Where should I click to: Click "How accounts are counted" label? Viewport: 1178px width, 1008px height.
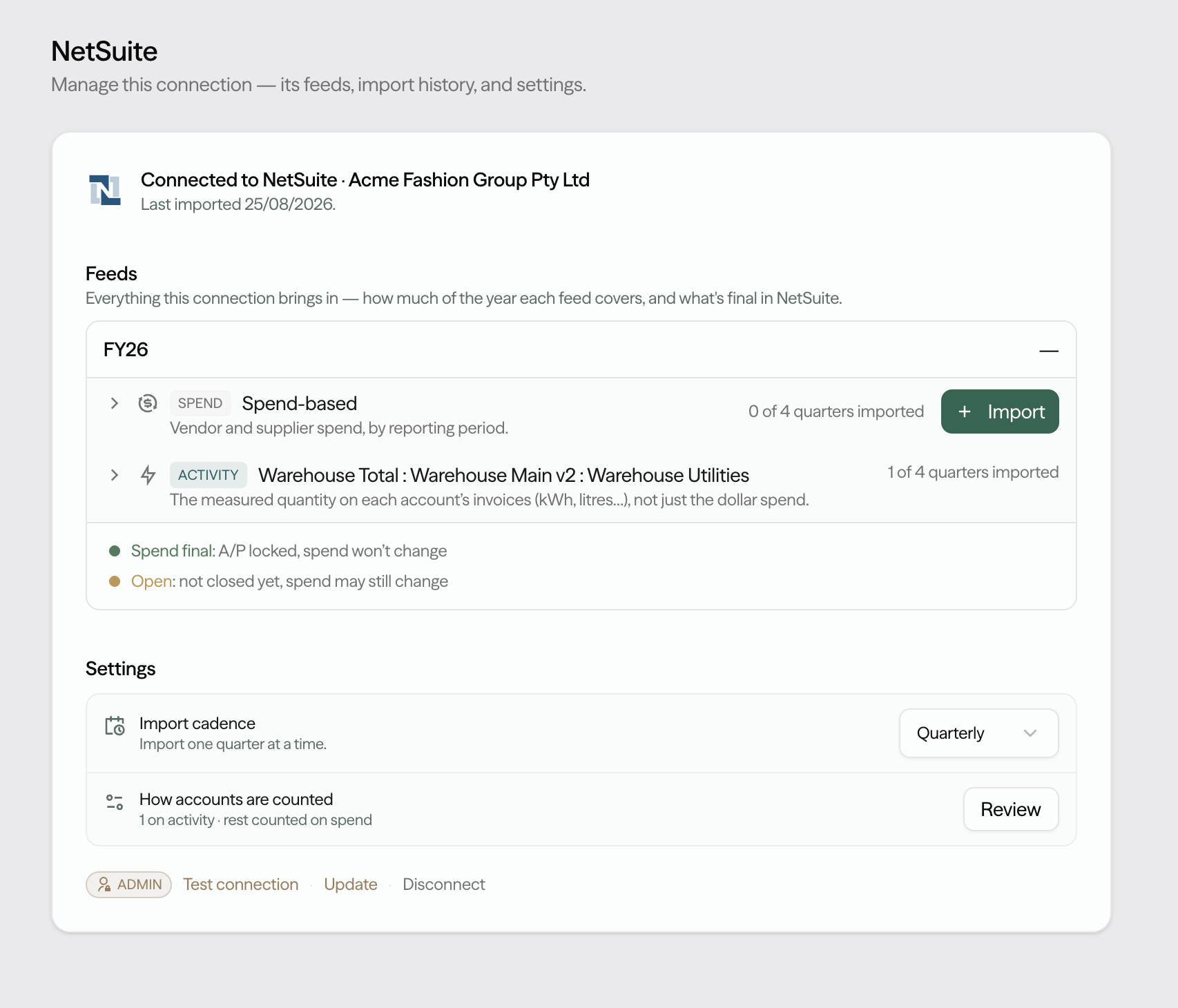236,799
